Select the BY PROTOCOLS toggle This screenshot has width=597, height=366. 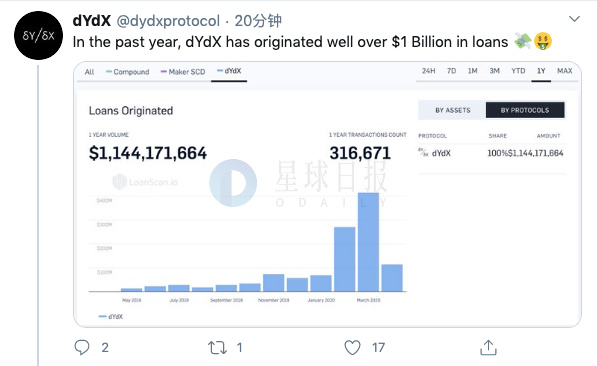(525, 110)
